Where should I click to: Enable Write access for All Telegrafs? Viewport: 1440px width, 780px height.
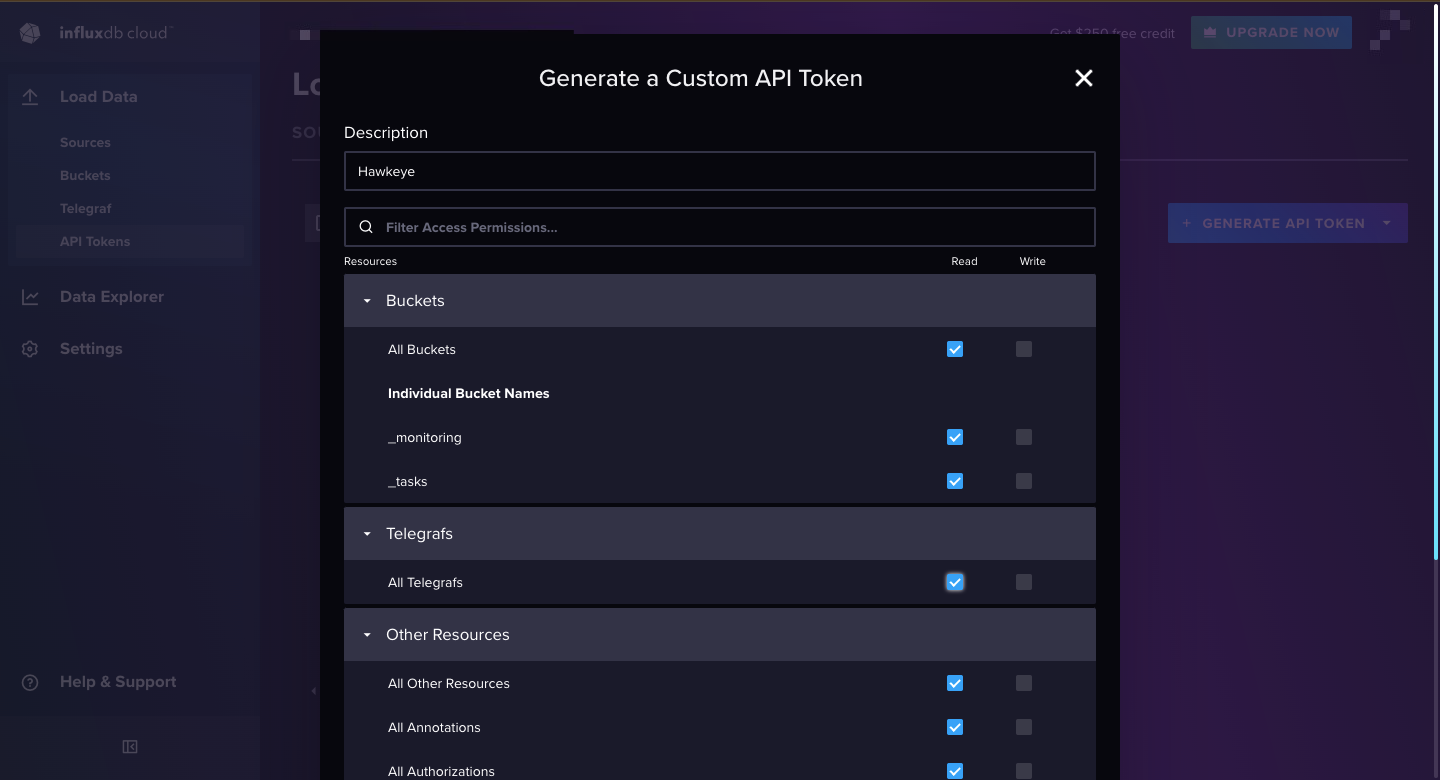(1023, 581)
